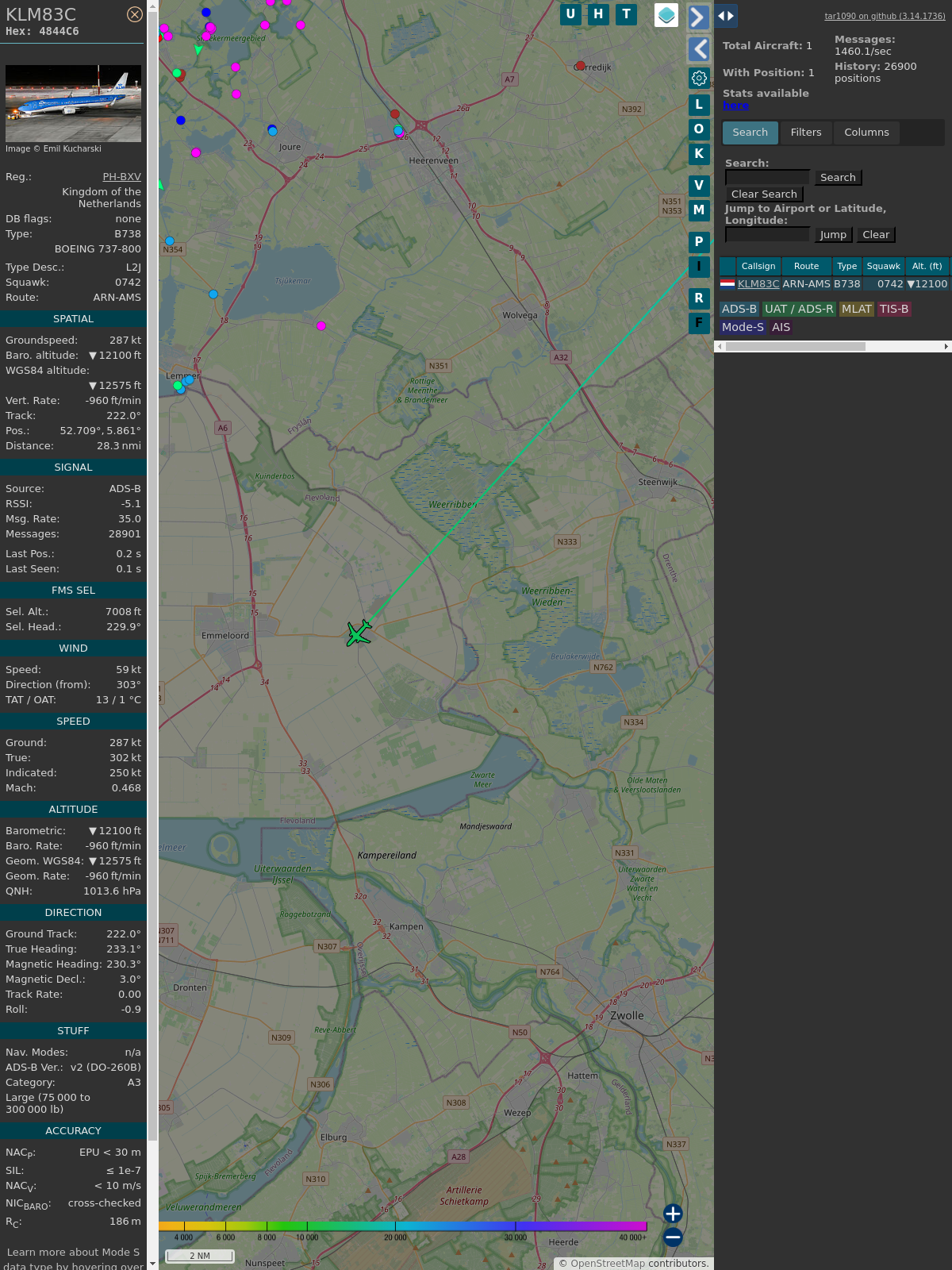Image resolution: width=952 pixels, height=1270 pixels.
Task: Sort table by Alt. (ft) column
Action: 927,267
